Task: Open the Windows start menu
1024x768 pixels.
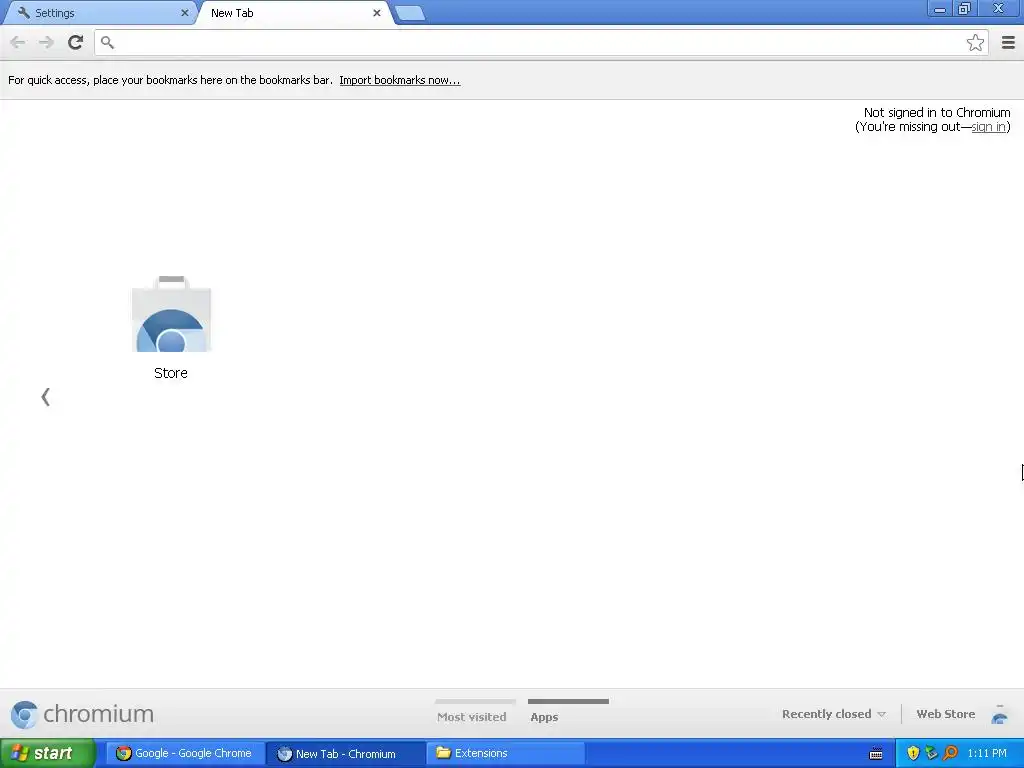Action: [48, 753]
